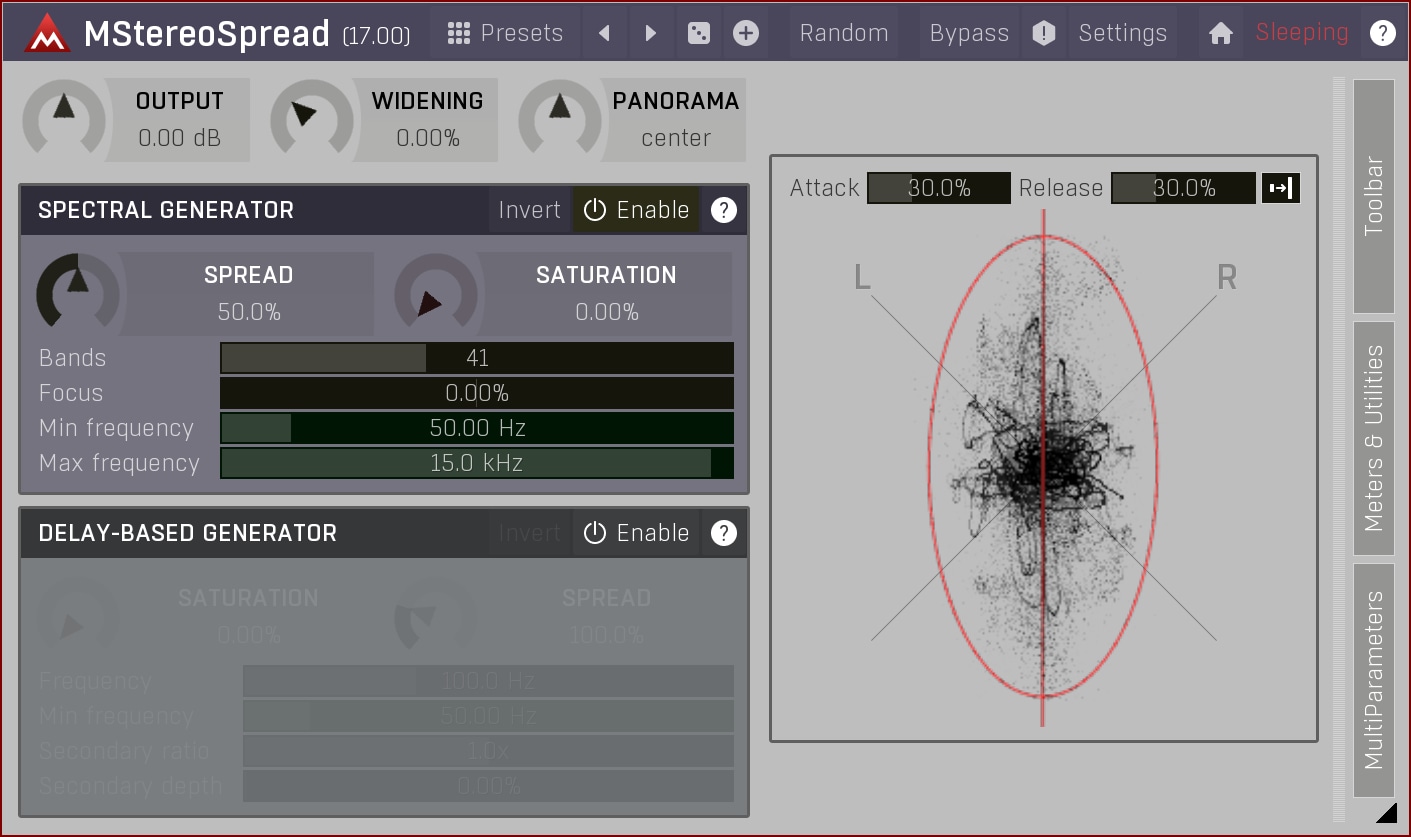The image size is (1411, 837).
Task: Open Spectral Generator help icon
Action: tap(723, 210)
